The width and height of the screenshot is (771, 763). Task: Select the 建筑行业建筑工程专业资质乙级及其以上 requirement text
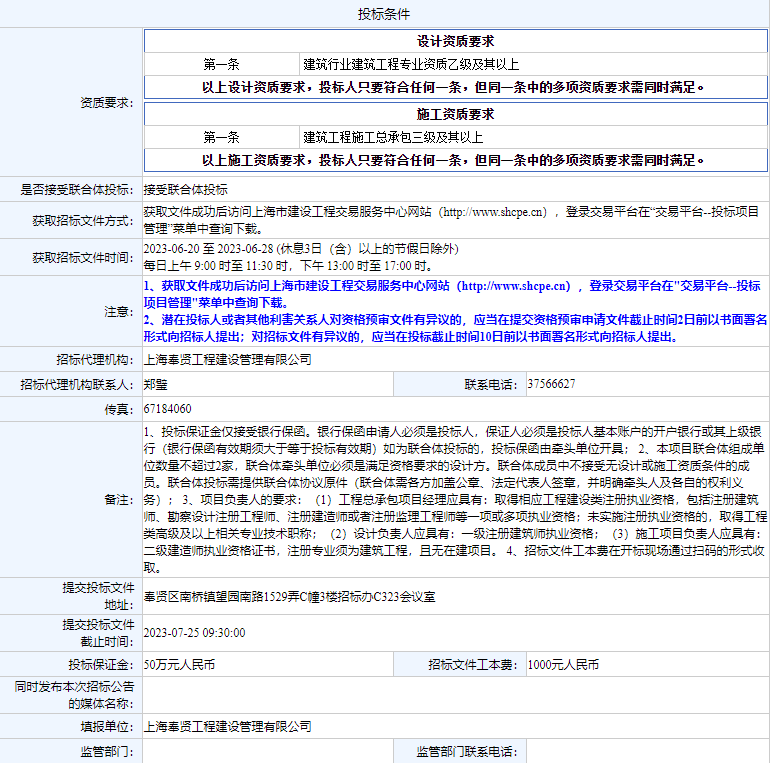tap(411, 64)
